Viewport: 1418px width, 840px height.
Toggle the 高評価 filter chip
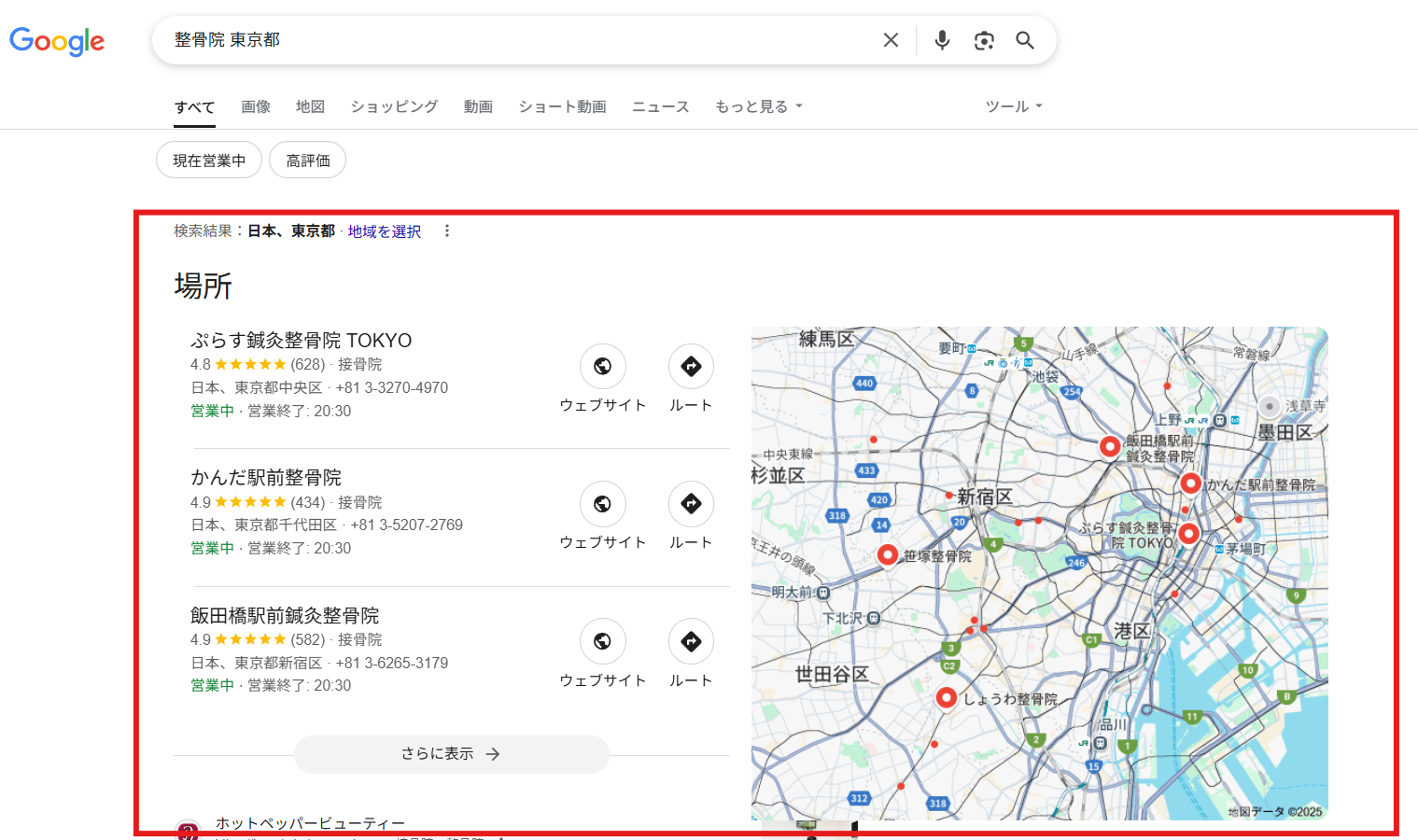click(x=308, y=161)
